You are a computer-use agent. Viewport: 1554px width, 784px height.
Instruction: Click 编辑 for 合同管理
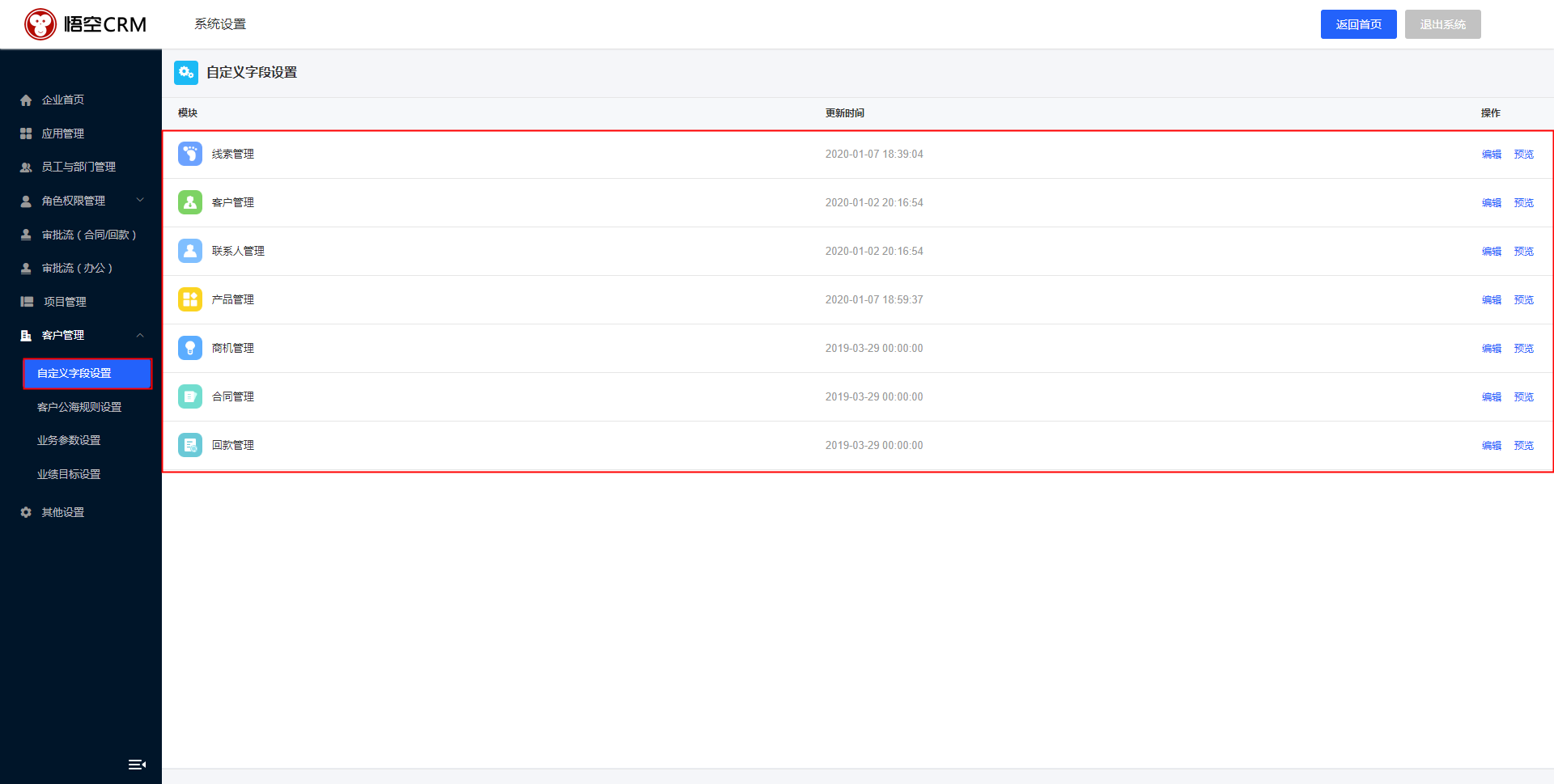1492,396
